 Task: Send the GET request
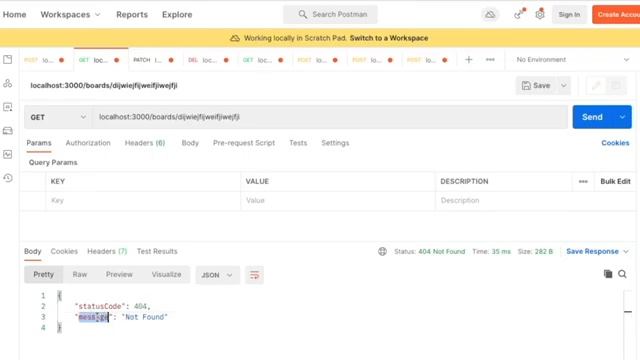592,117
